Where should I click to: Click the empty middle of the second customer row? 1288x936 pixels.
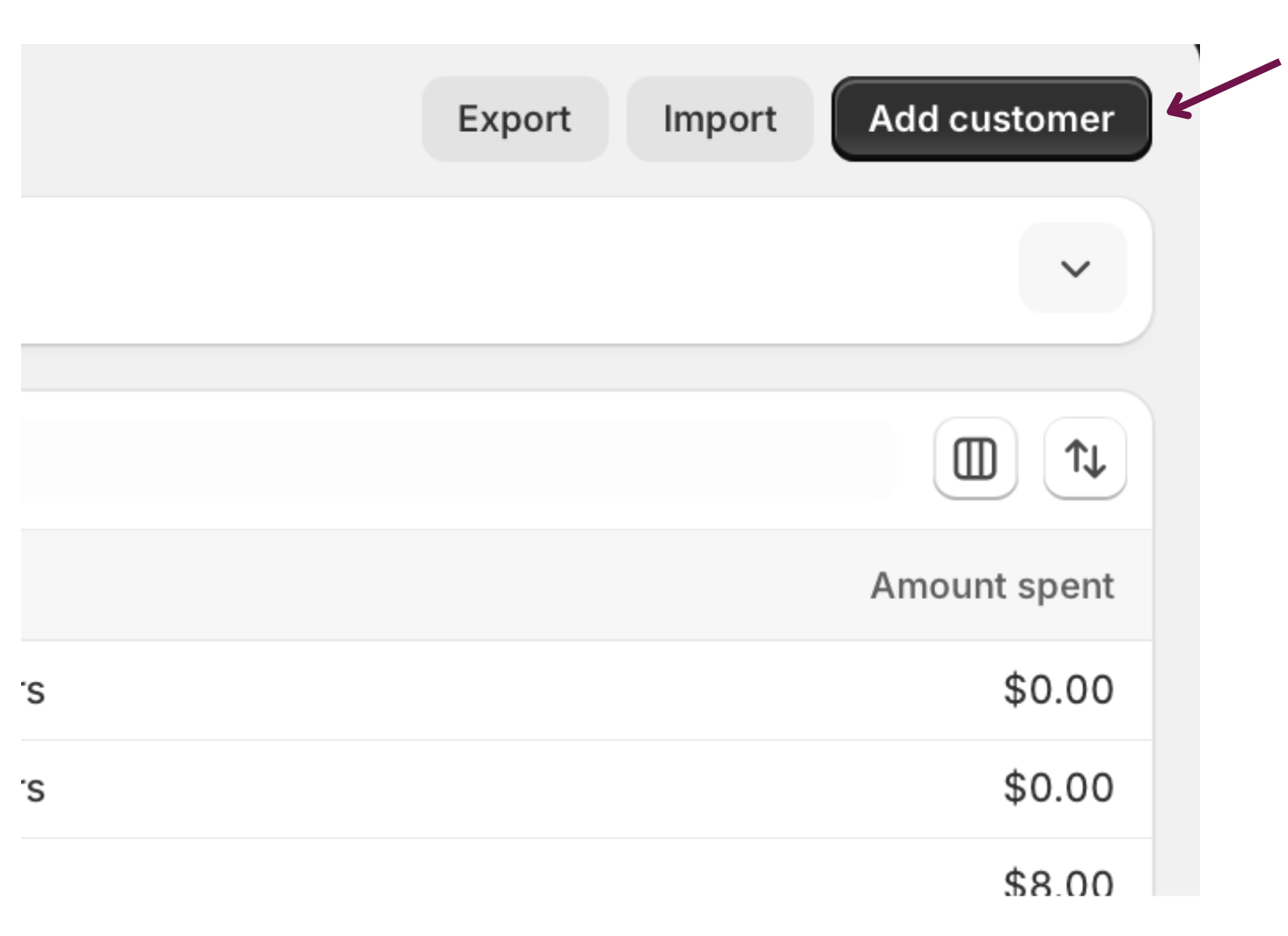point(528,789)
